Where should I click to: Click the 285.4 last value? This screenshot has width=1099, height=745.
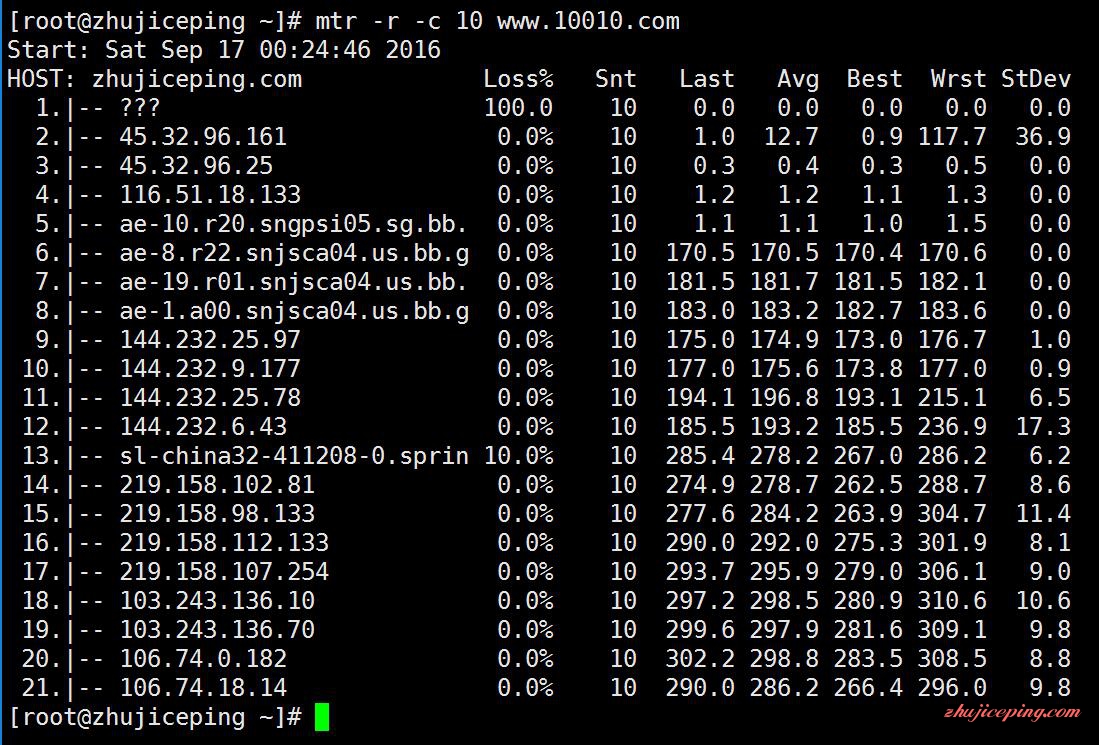(700, 456)
